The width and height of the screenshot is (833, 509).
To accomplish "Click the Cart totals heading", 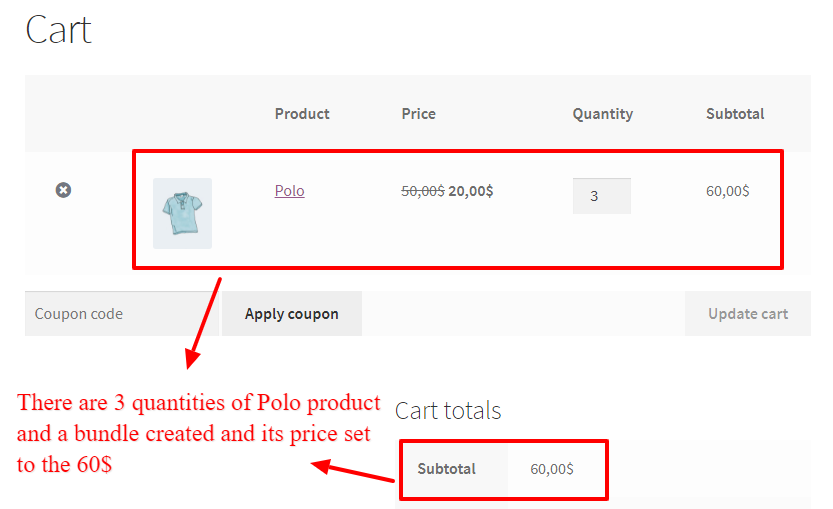I will pos(448,411).
